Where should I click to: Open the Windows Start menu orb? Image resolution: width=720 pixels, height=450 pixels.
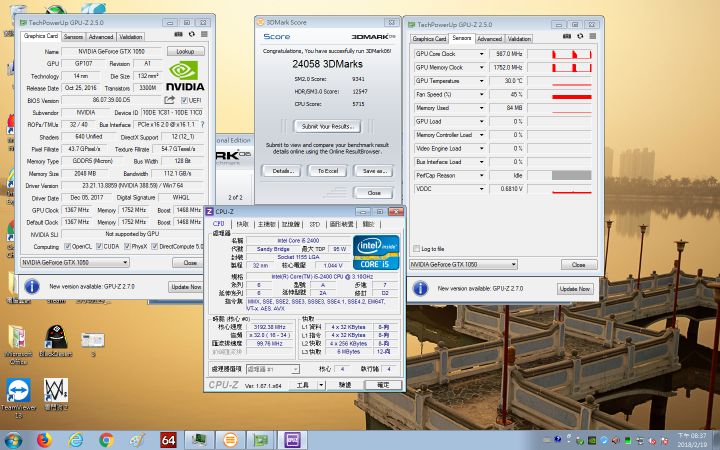[x=13, y=440]
